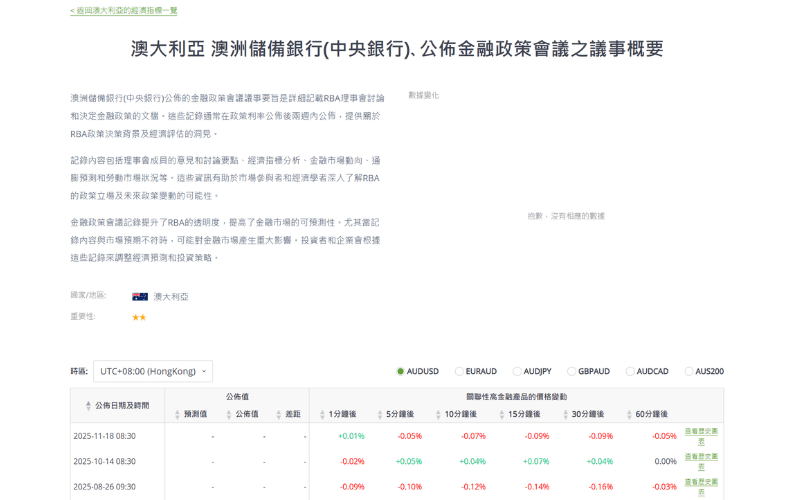Sort by 1分鐘後 column arrows

click(322, 415)
